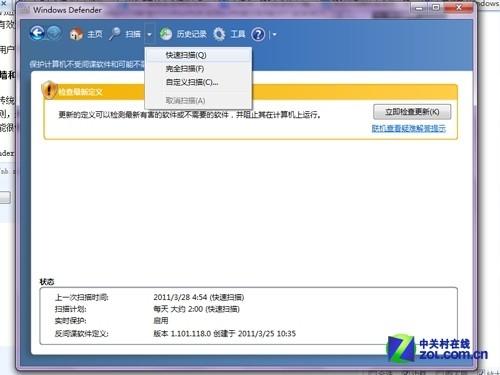500x375 pixels.
Task: Click the warning shield icon in banner
Action: [x=49, y=89]
